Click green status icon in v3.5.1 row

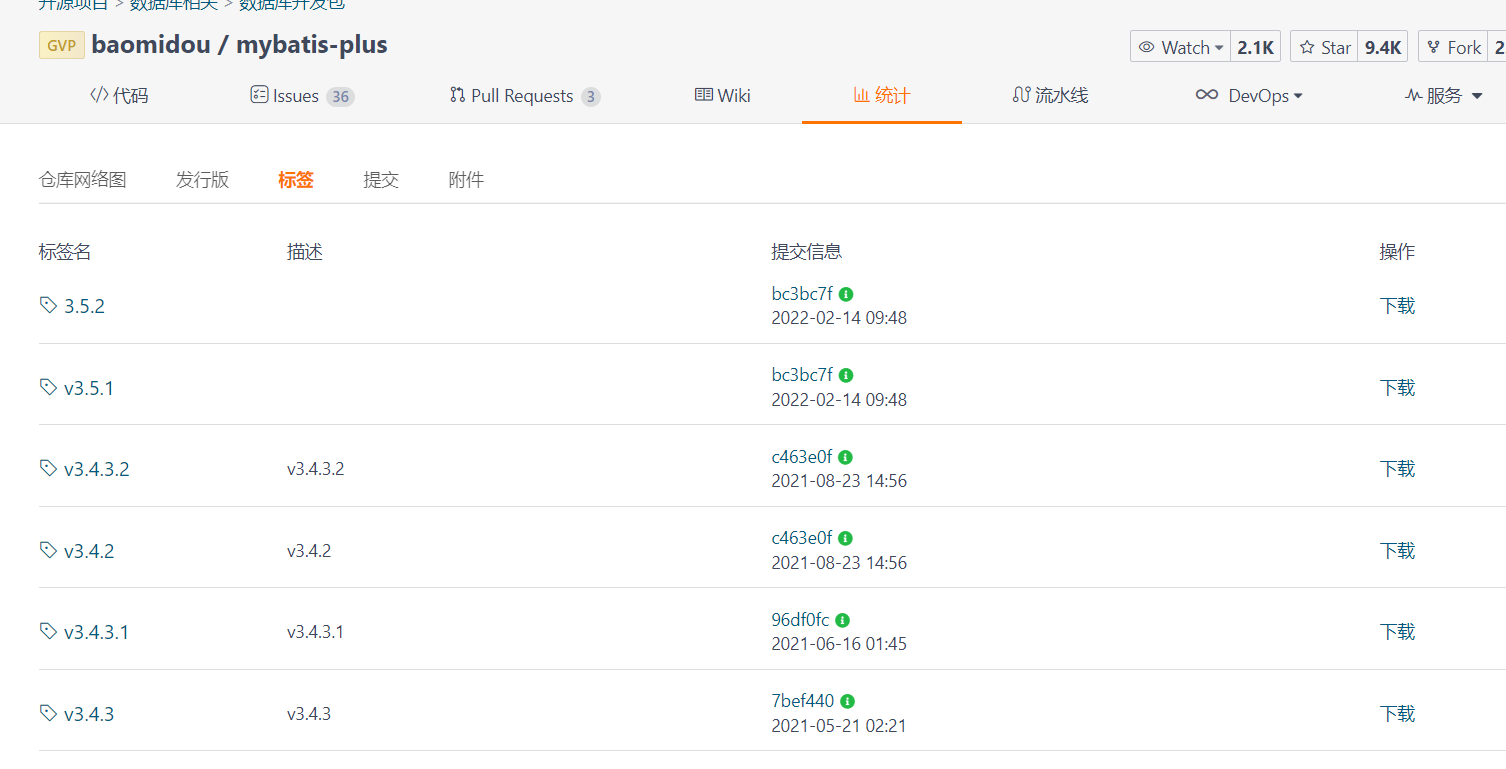[x=846, y=375]
